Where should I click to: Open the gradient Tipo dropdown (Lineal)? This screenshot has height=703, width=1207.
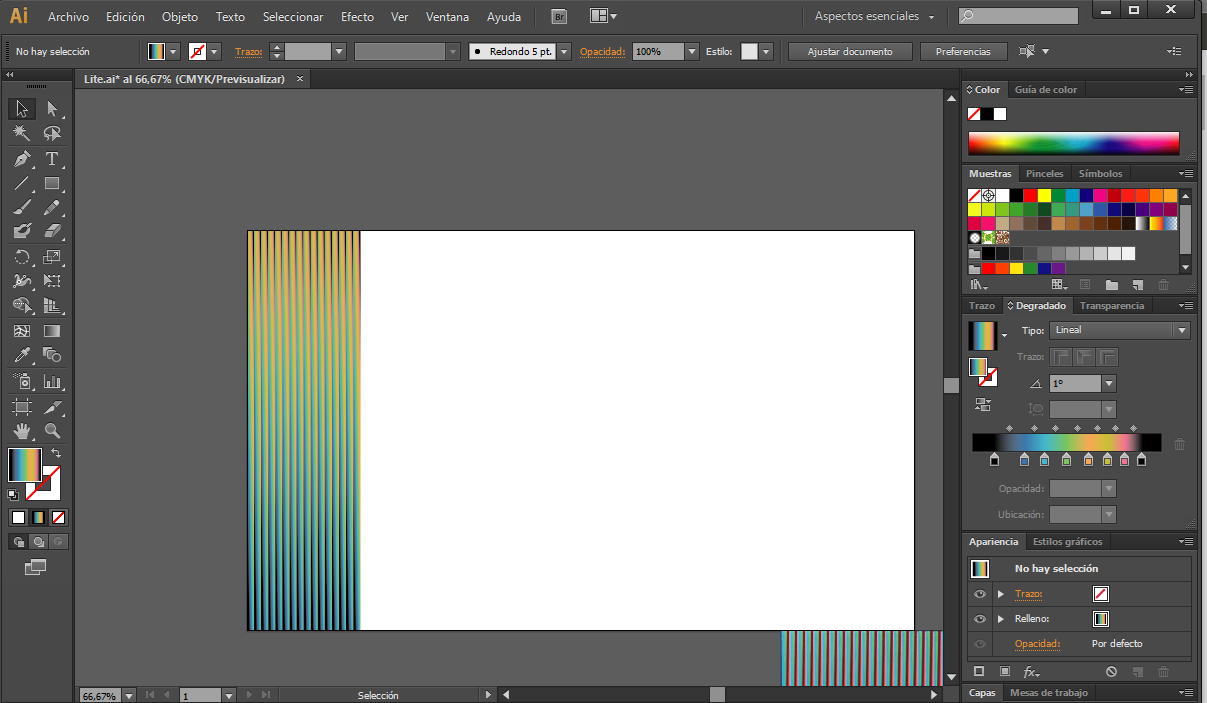point(1120,330)
